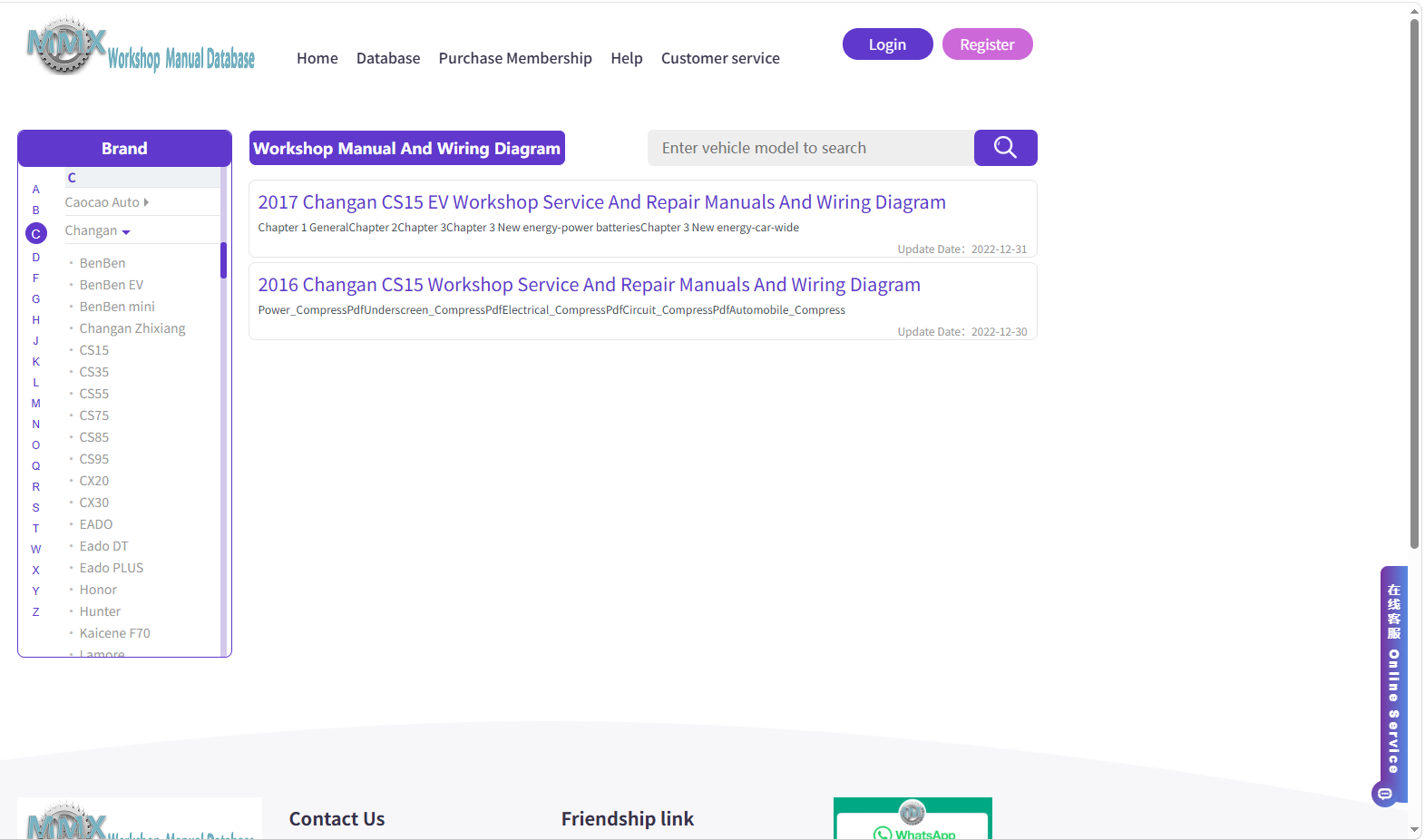Focus the vehicle model search field
The width and height of the screenshot is (1425, 840).
point(811,148)
